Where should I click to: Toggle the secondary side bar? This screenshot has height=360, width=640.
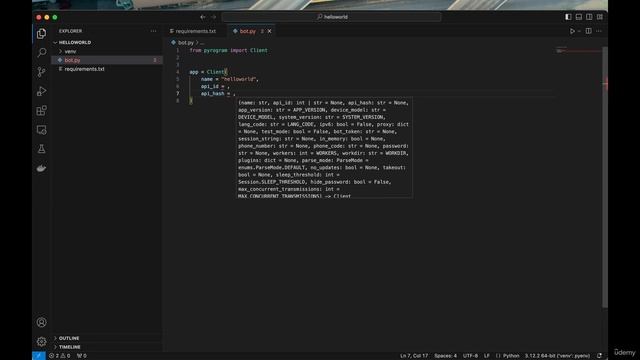pyautogui.click(x=589, y=17)
